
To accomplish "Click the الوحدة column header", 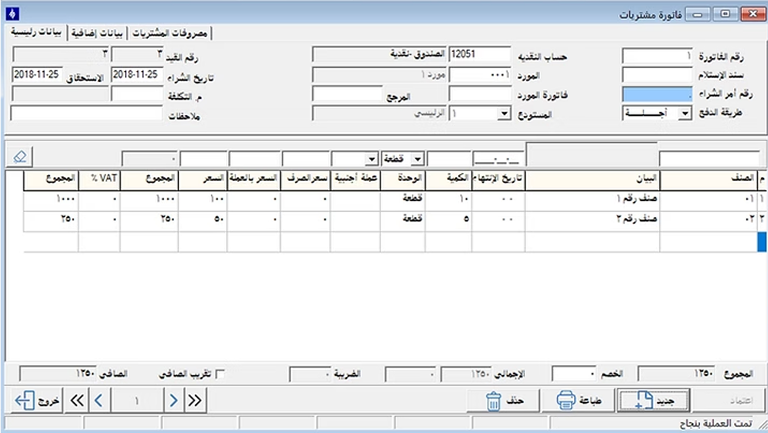I will click(403, 179).
